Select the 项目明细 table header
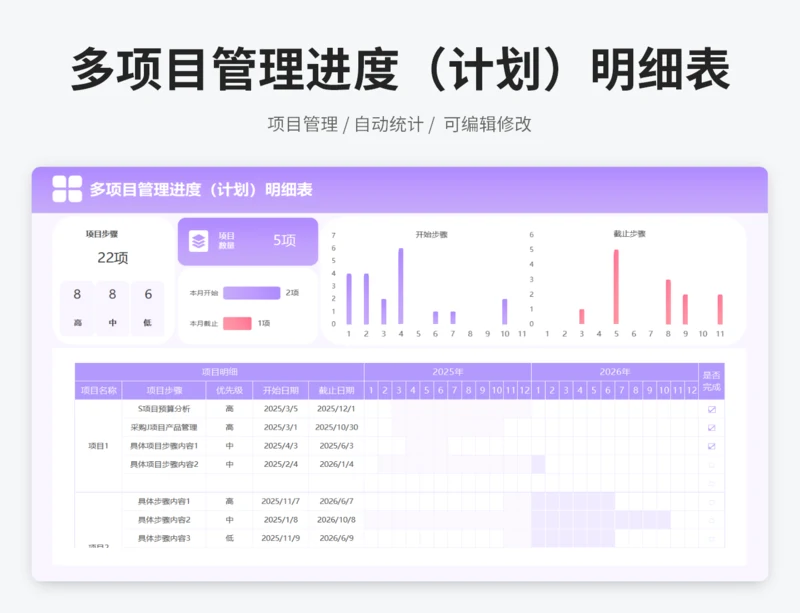Screen dimensions: 800x613 219,372
